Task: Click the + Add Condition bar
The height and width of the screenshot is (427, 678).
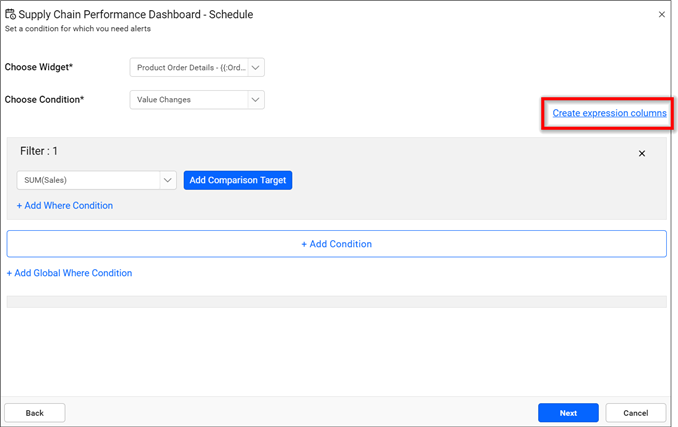Action: coord(336,244)
